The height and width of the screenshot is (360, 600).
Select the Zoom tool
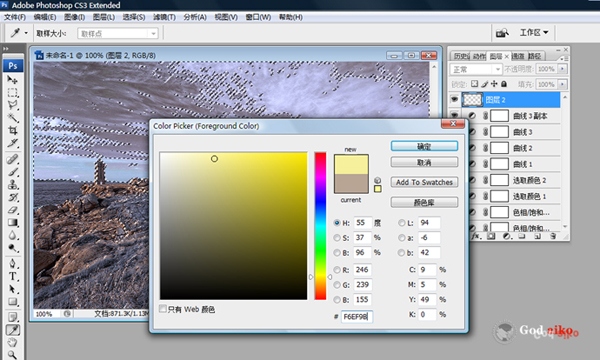point(13,355)
